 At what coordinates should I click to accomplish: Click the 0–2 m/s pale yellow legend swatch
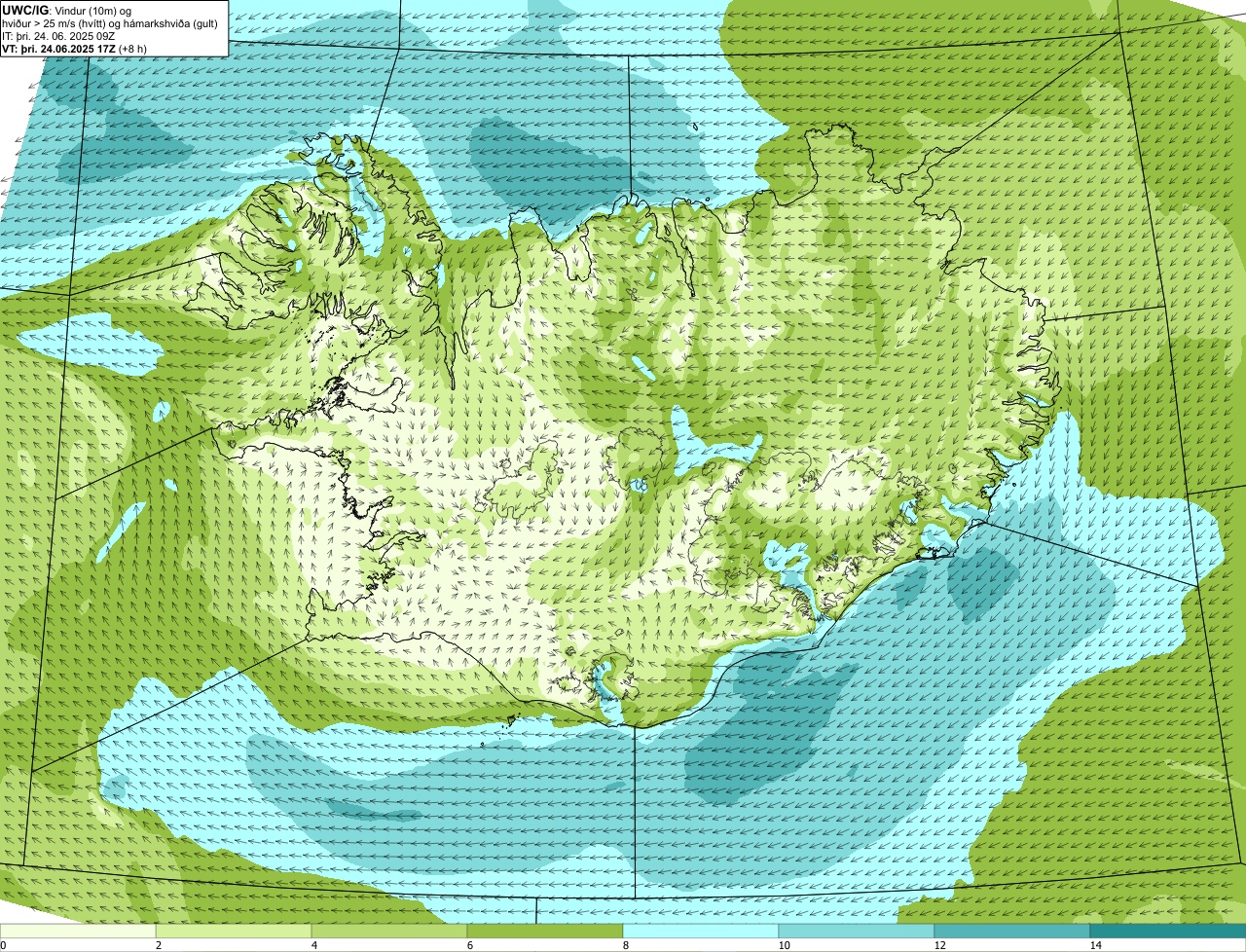click(78, 931)
